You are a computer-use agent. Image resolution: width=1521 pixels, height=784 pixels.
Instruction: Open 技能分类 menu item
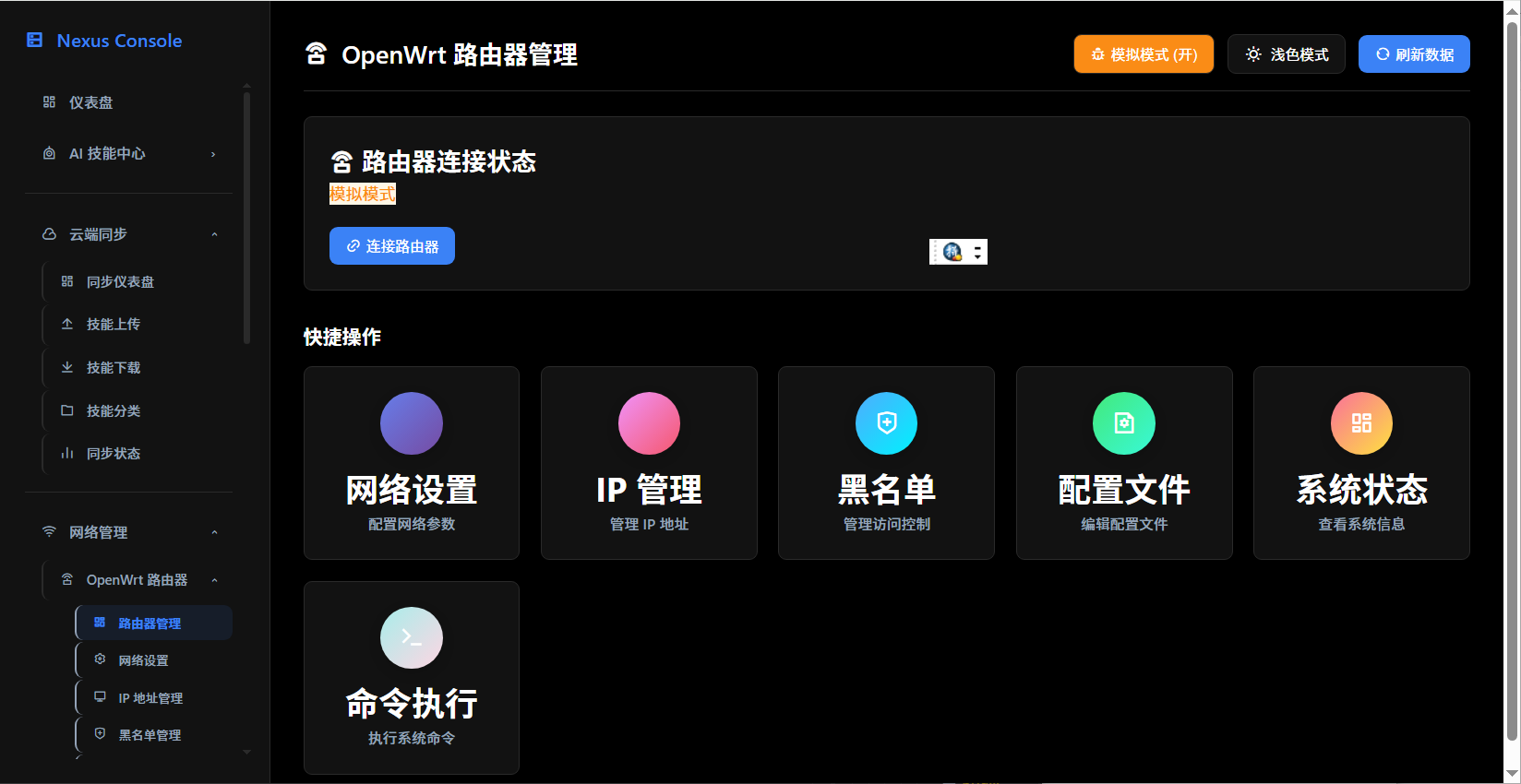138,410
